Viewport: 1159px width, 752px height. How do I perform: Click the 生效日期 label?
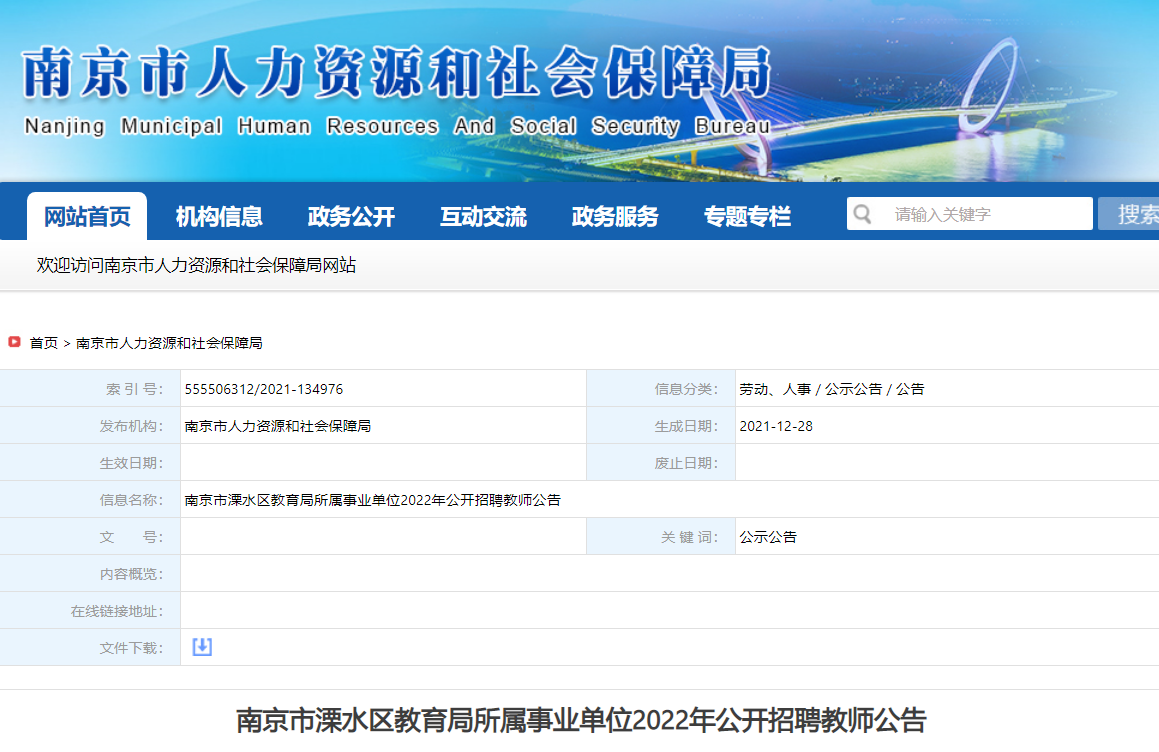point(132,463)
